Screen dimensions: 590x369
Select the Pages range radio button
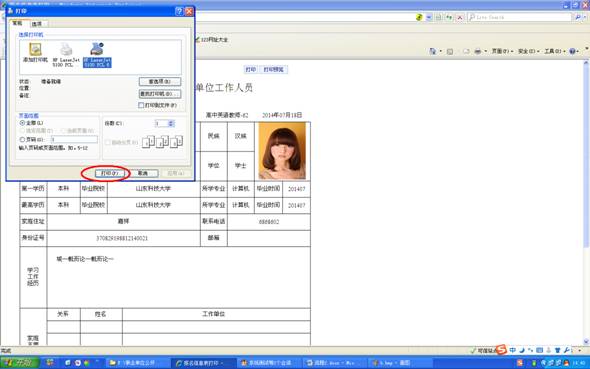(22, 140)
